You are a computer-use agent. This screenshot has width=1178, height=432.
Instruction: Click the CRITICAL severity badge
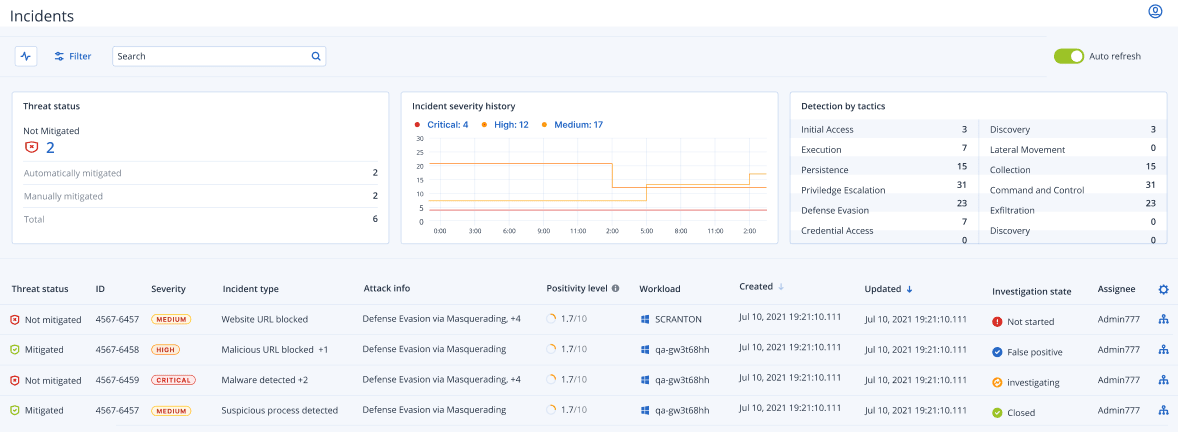[173, 380]
